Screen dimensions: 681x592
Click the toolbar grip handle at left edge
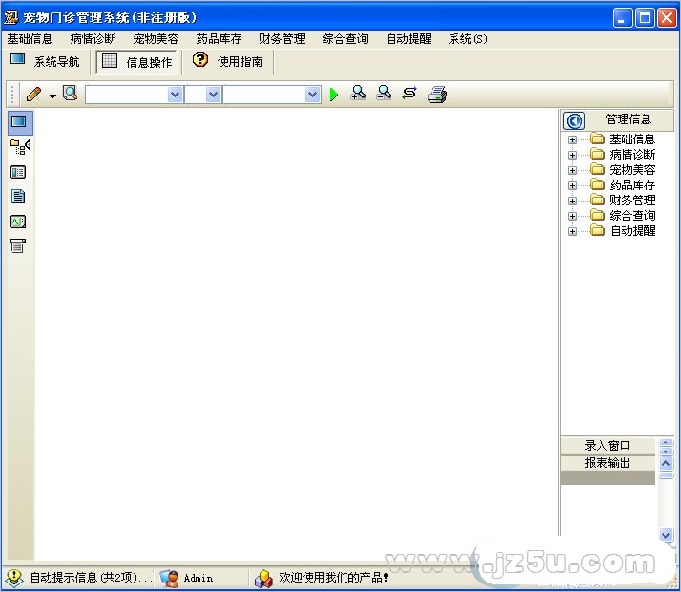coord(12,94)
